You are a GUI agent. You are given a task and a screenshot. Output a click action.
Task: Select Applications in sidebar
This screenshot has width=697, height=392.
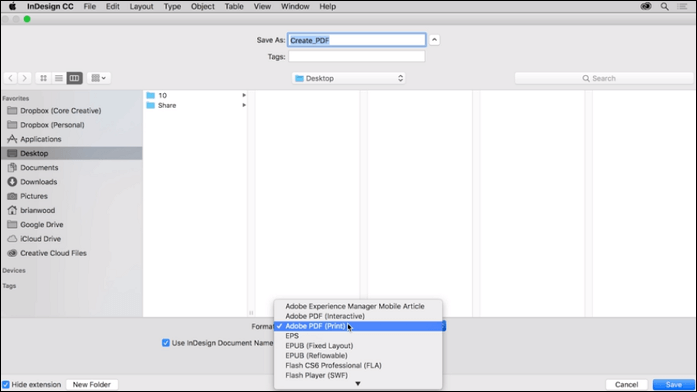pyautogui.click(x=72, y=139)
